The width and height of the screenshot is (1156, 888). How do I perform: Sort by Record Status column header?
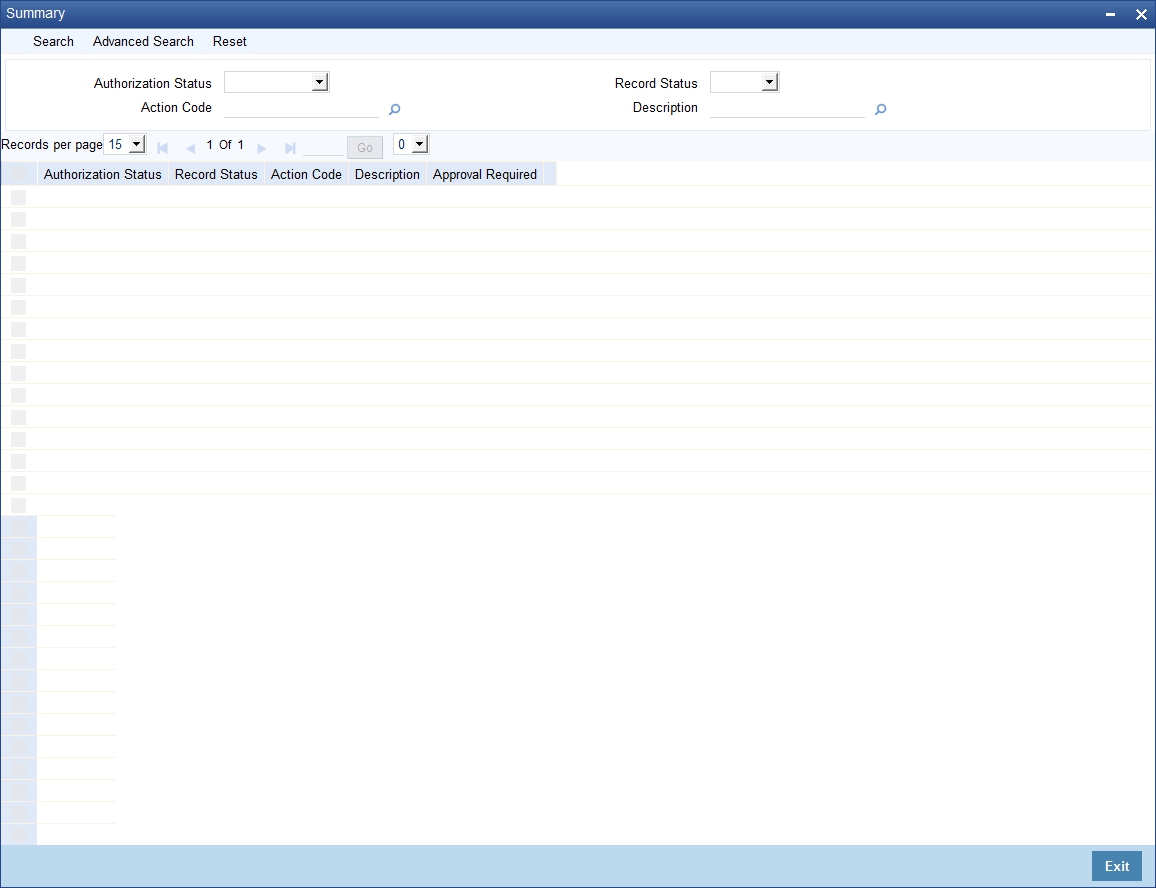pos(216,175)
